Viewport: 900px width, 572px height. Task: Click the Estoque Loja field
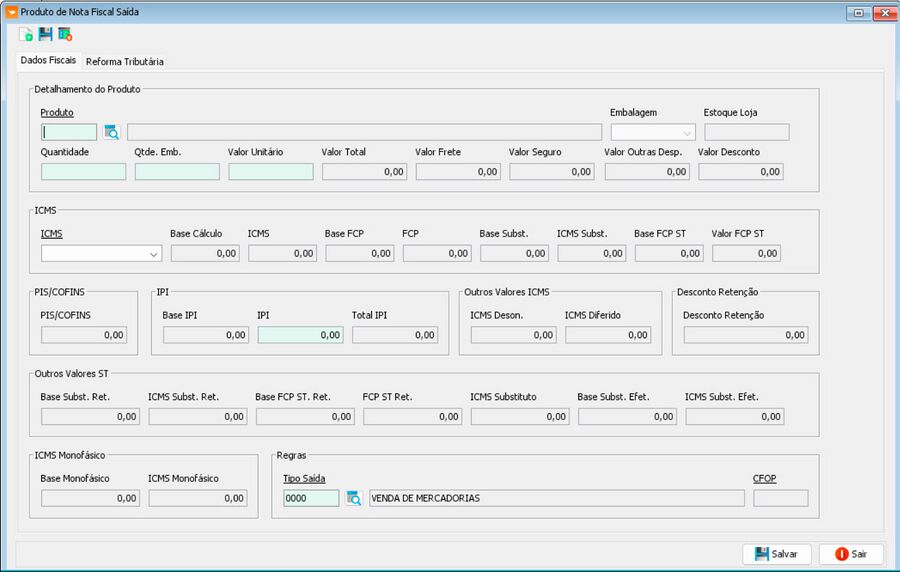click(747, 133)
